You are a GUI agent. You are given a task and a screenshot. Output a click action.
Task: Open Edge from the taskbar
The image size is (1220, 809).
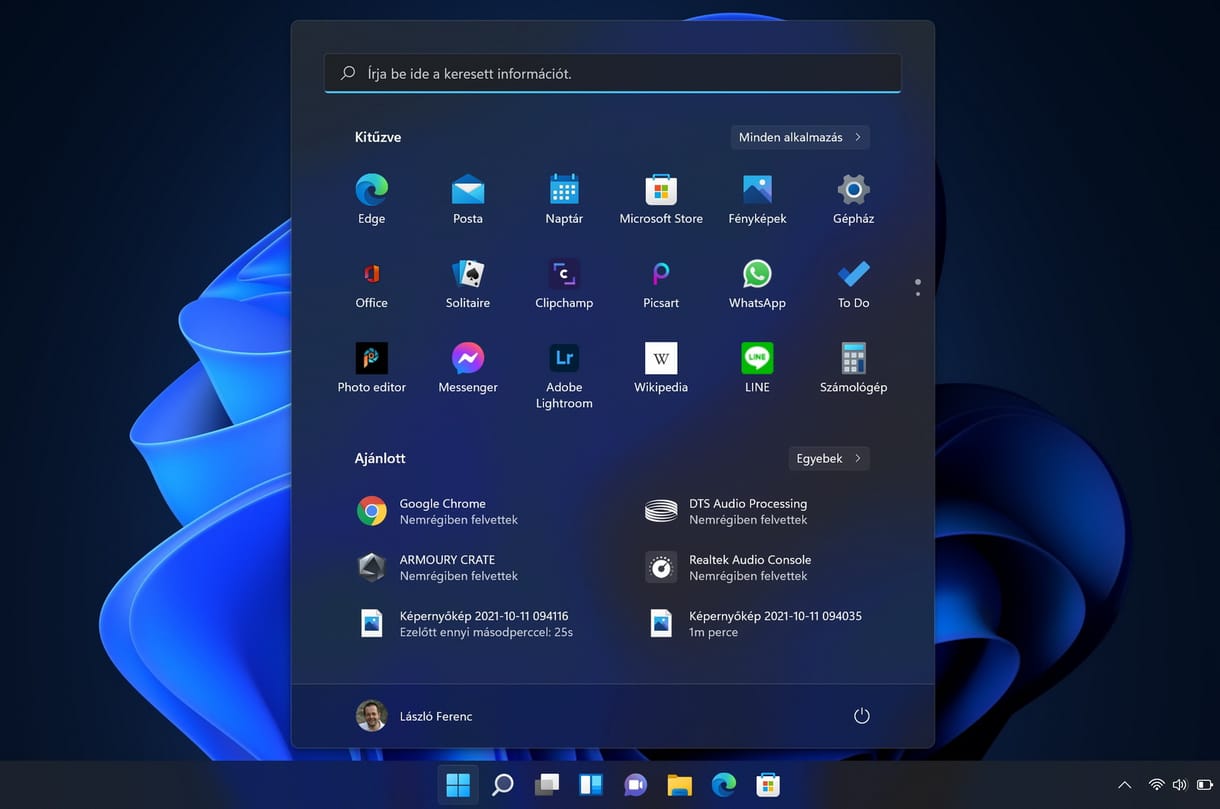(x=724, y=785)
